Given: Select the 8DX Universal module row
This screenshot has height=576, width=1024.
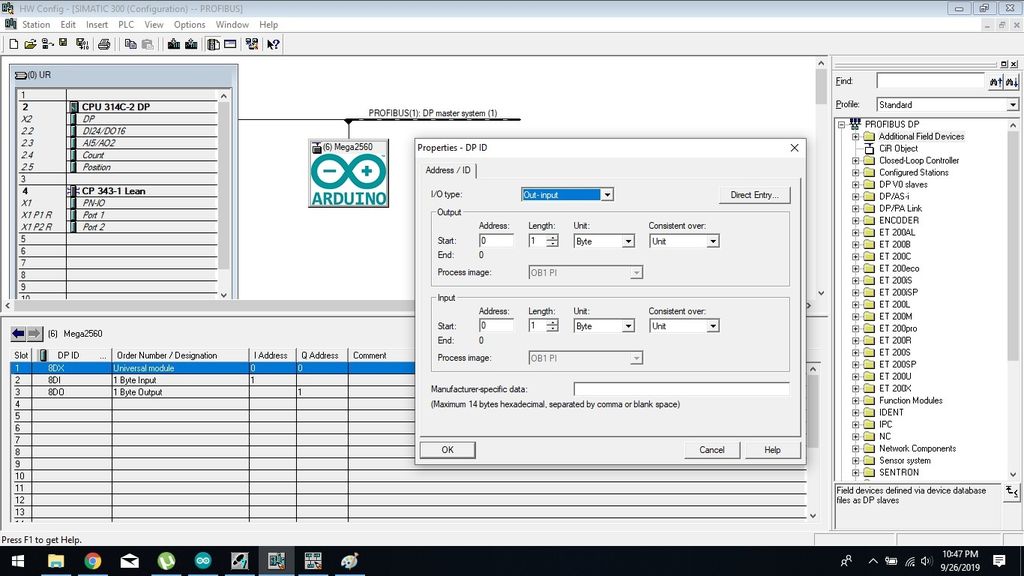Looking at the screenshot, I should [x=213, y=368].
